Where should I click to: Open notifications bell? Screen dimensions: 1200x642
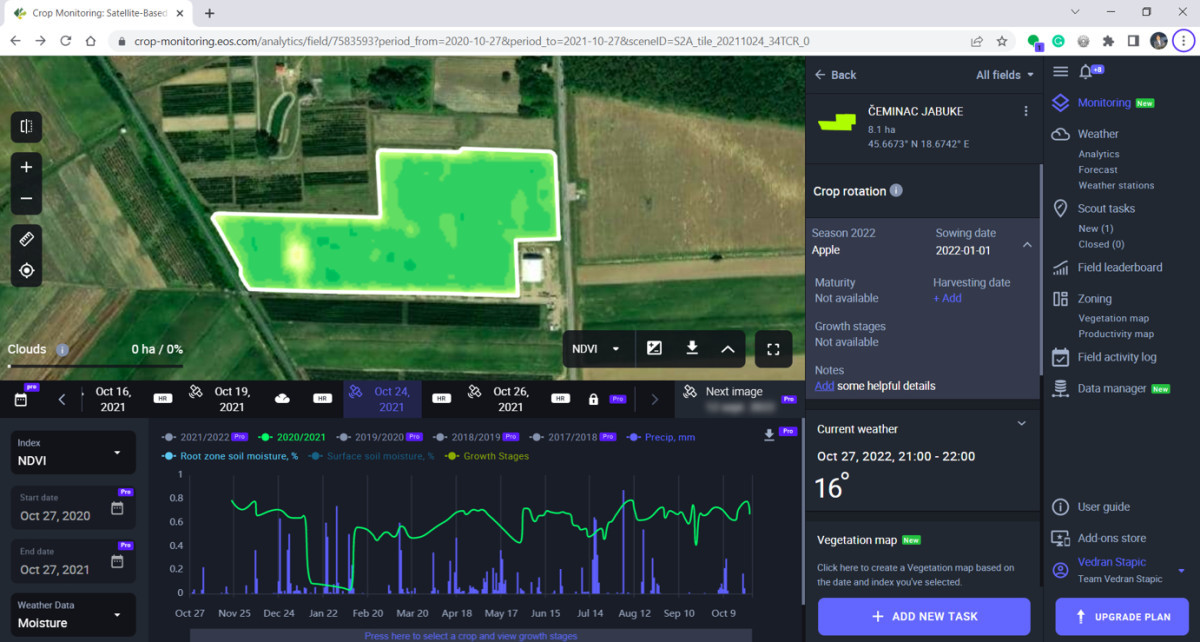pos(1087,72)
